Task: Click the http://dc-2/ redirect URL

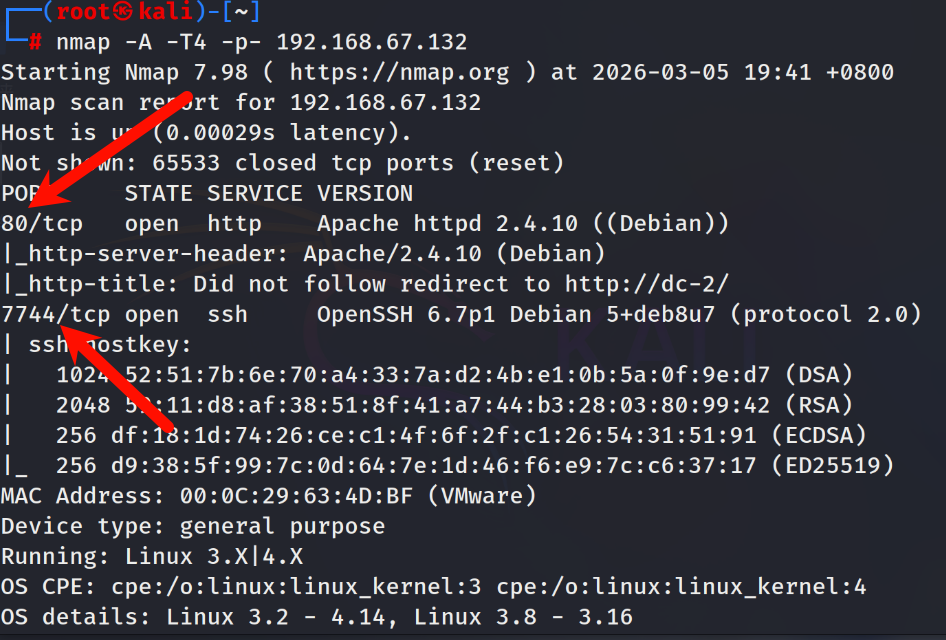Action: (x=647, y=284)
